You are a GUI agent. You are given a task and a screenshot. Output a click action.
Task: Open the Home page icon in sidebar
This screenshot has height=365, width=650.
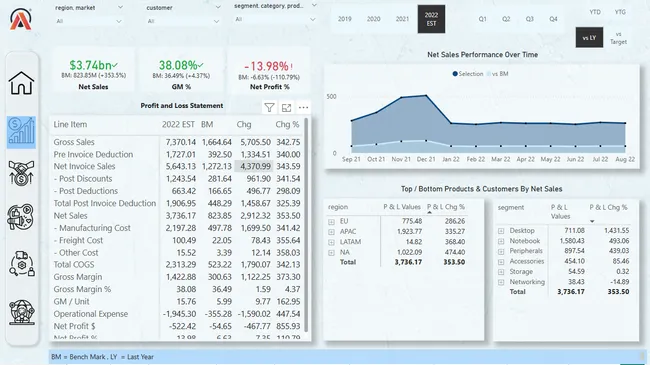point(21,83)
